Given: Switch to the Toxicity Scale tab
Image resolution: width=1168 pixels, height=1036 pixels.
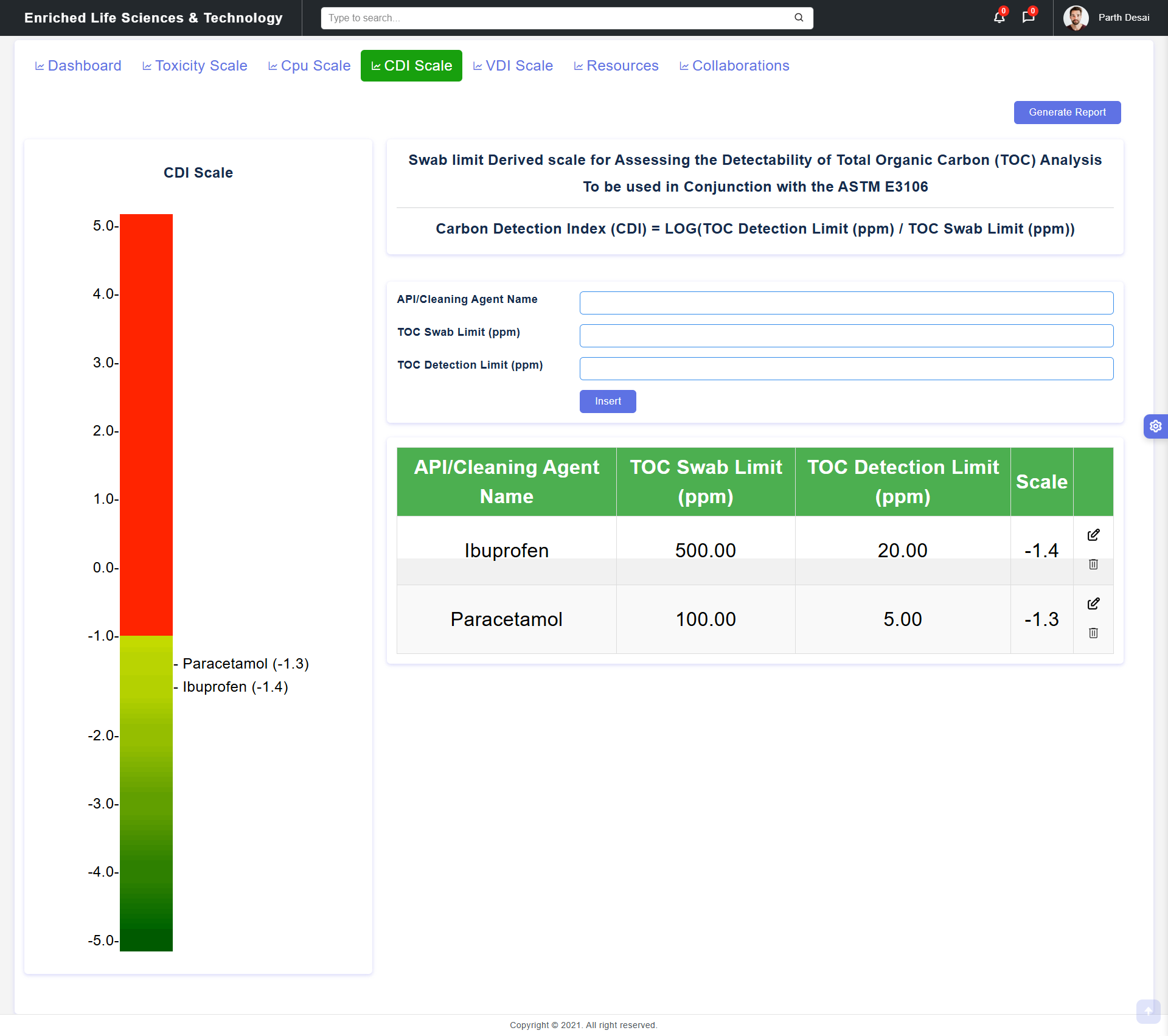Looking at the screenshot, I should 195,66.
